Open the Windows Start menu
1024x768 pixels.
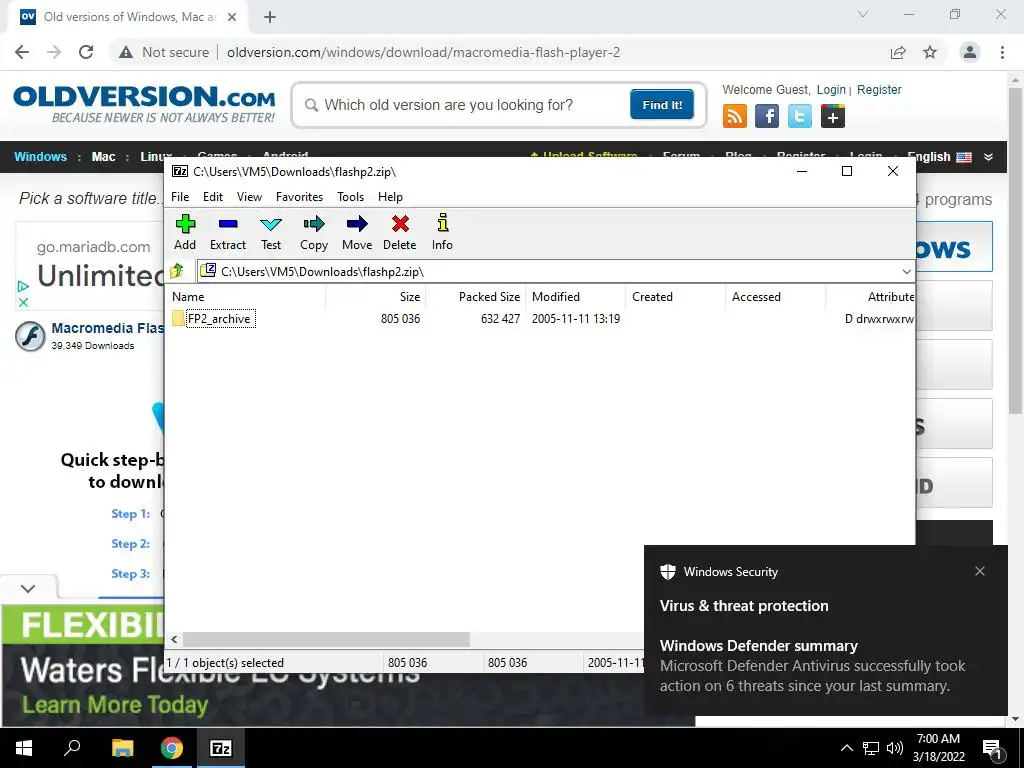24,748
